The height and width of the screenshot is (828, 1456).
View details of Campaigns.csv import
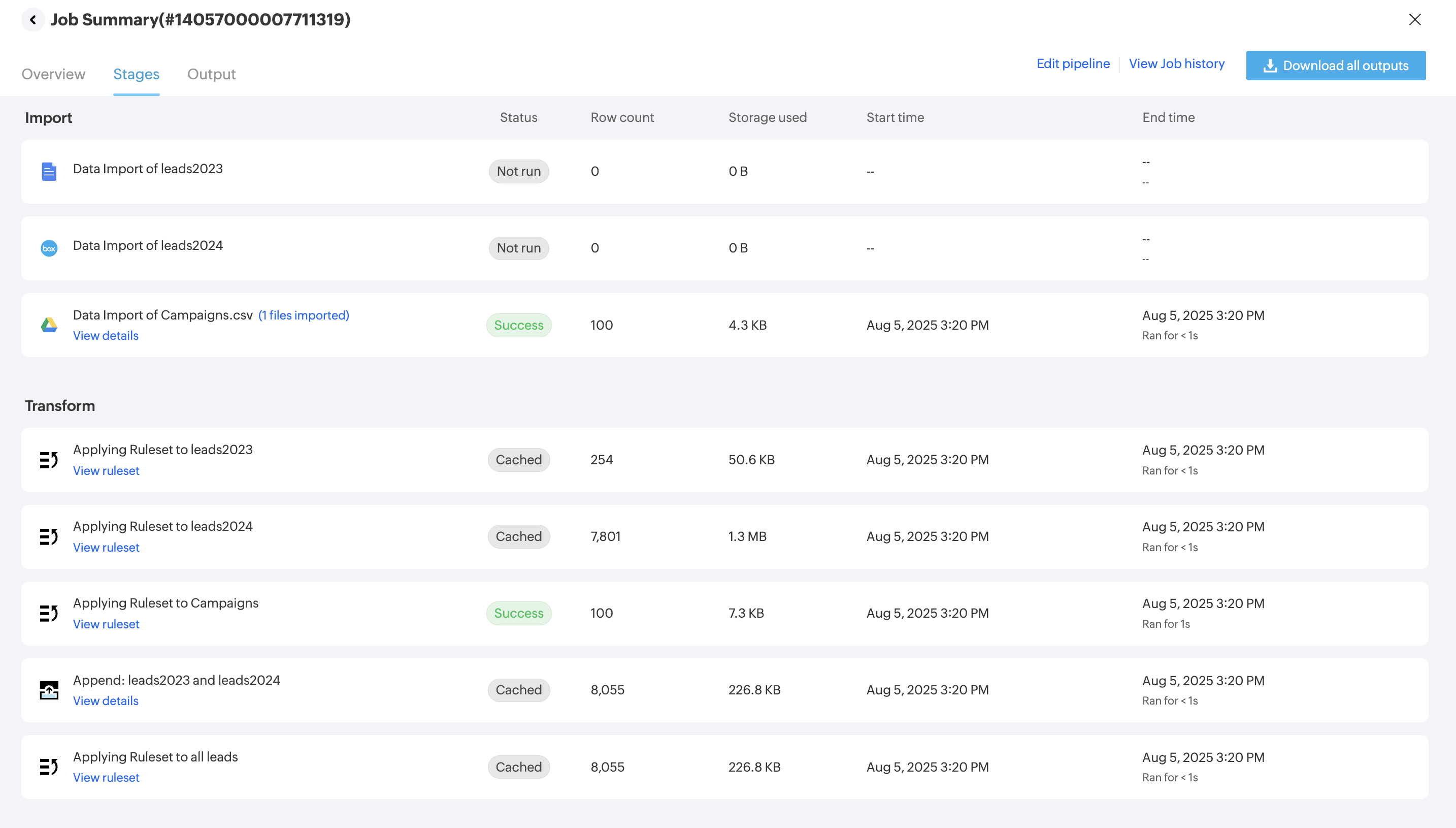[106, 336]
